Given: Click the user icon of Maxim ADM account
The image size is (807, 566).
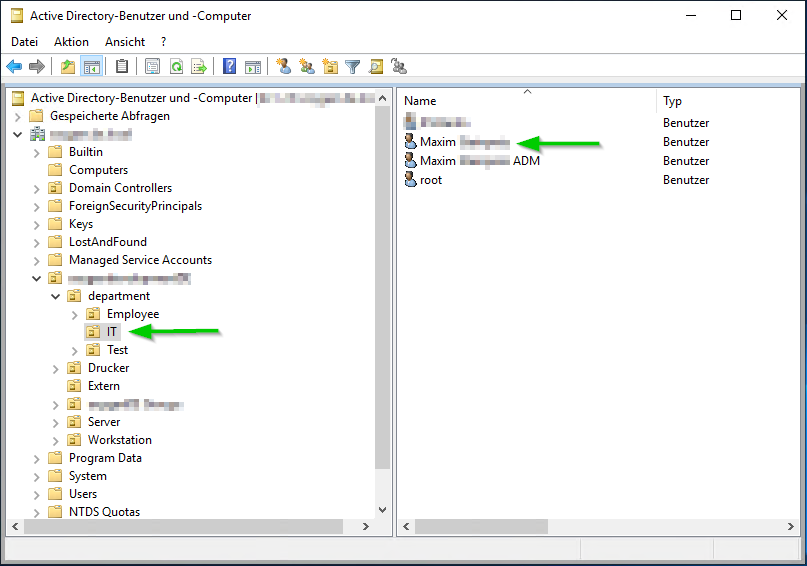Looking at the screenshot, I should coord(410,161).
